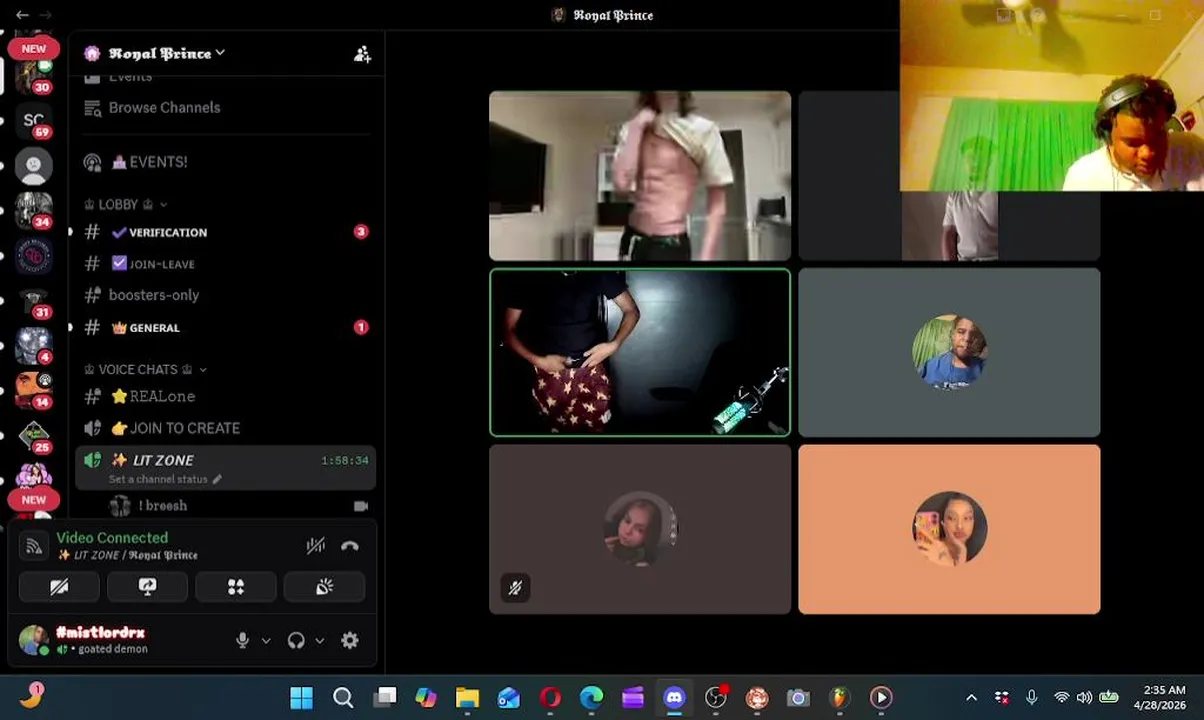
Task: Toggle microphone mute in user panel
Action: [x=242, y=640]
